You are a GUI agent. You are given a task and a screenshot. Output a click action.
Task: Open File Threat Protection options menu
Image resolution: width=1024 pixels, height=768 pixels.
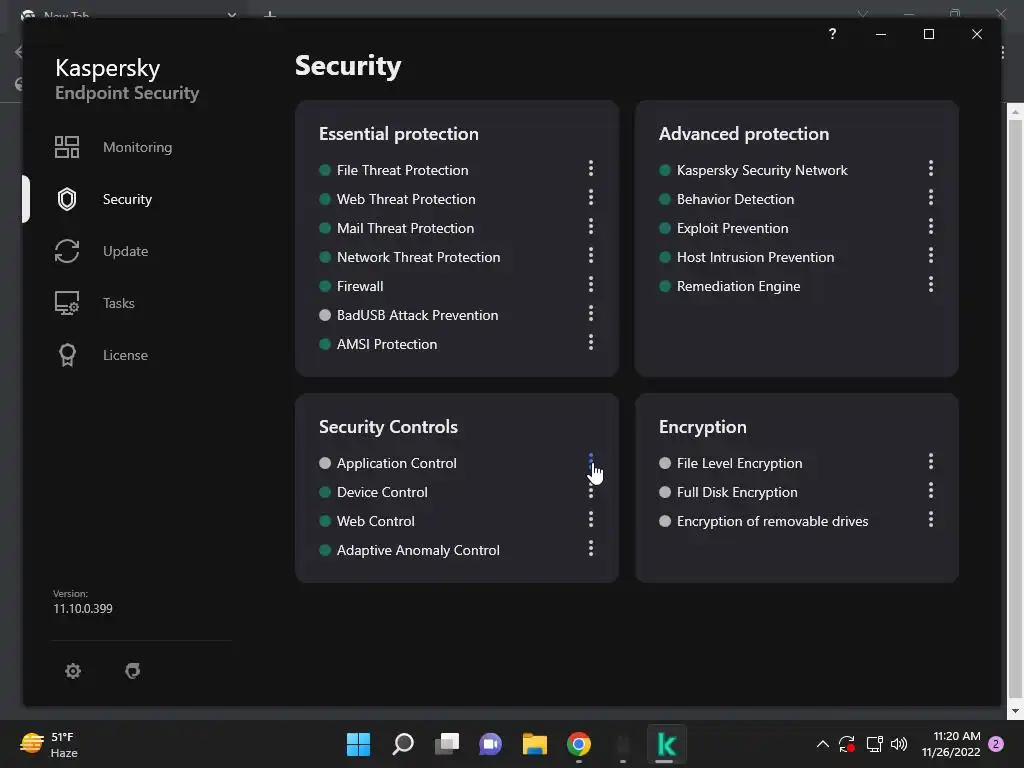point(591,168)
